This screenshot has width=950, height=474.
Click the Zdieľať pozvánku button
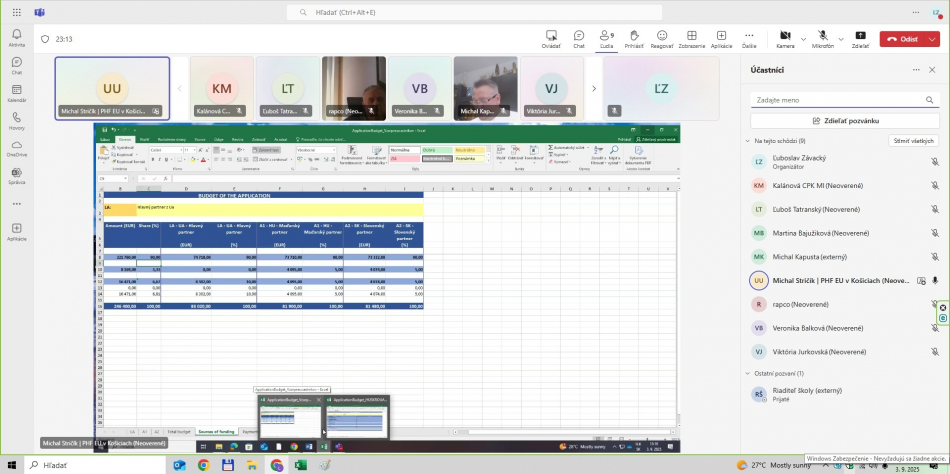(846, 120)
